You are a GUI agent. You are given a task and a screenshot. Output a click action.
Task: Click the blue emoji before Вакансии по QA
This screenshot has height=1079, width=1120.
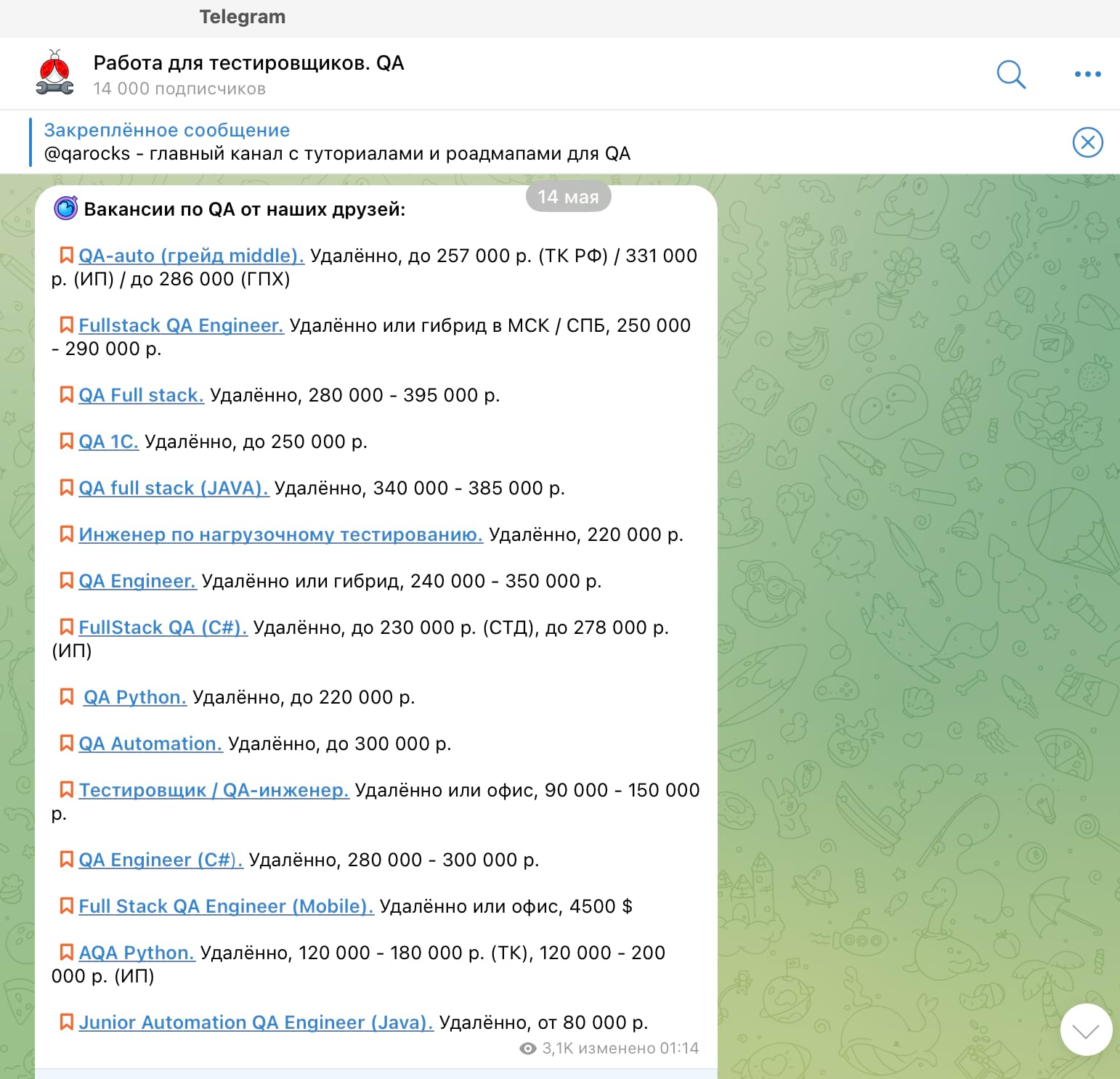click(65, 208)
